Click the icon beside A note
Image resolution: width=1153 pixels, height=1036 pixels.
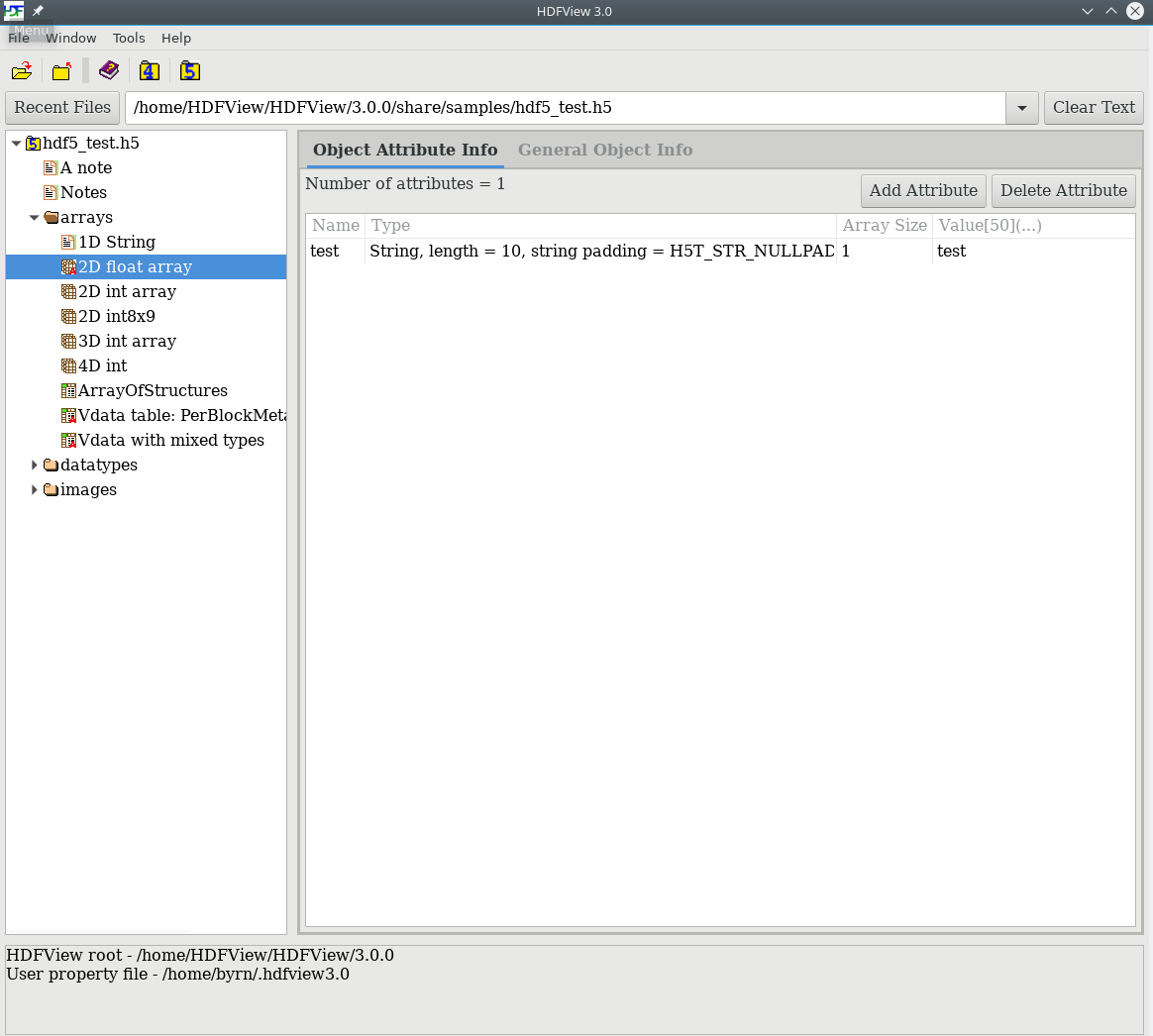(x=51, y=168)
